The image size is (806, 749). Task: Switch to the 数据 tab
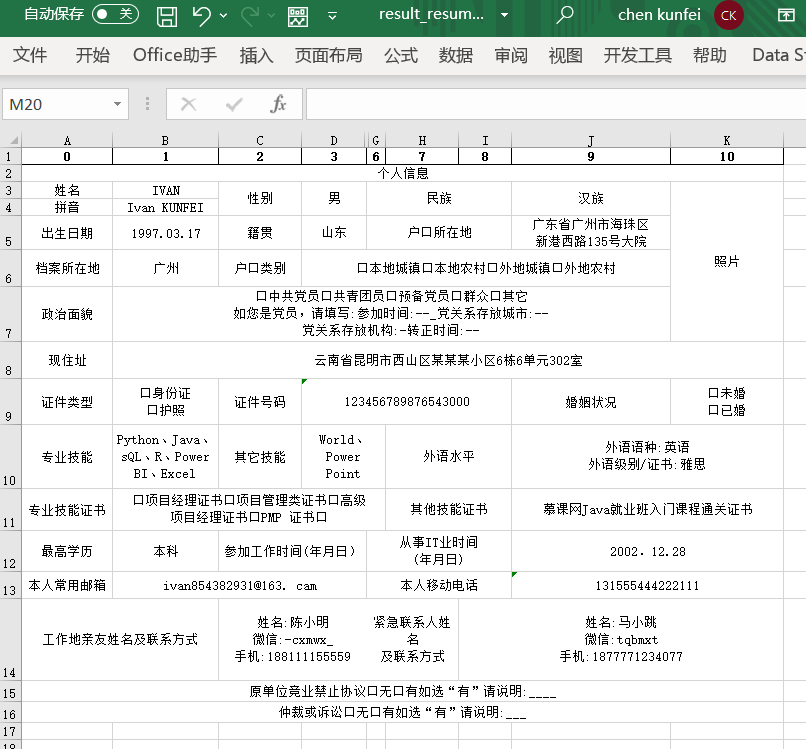pos(455,55)
